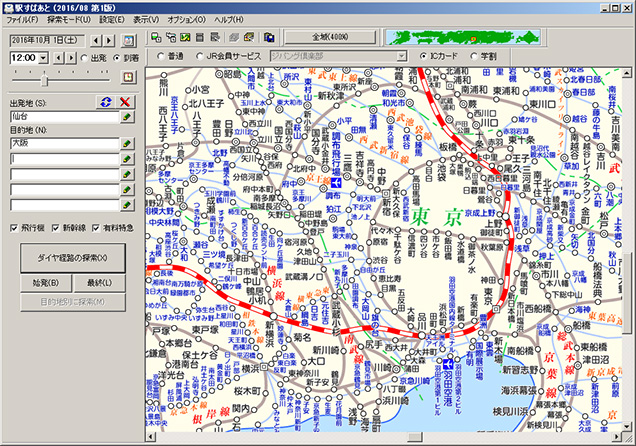Click pencil icon beside second destination field
Screen dimensions: 636x446
(127, 159)
